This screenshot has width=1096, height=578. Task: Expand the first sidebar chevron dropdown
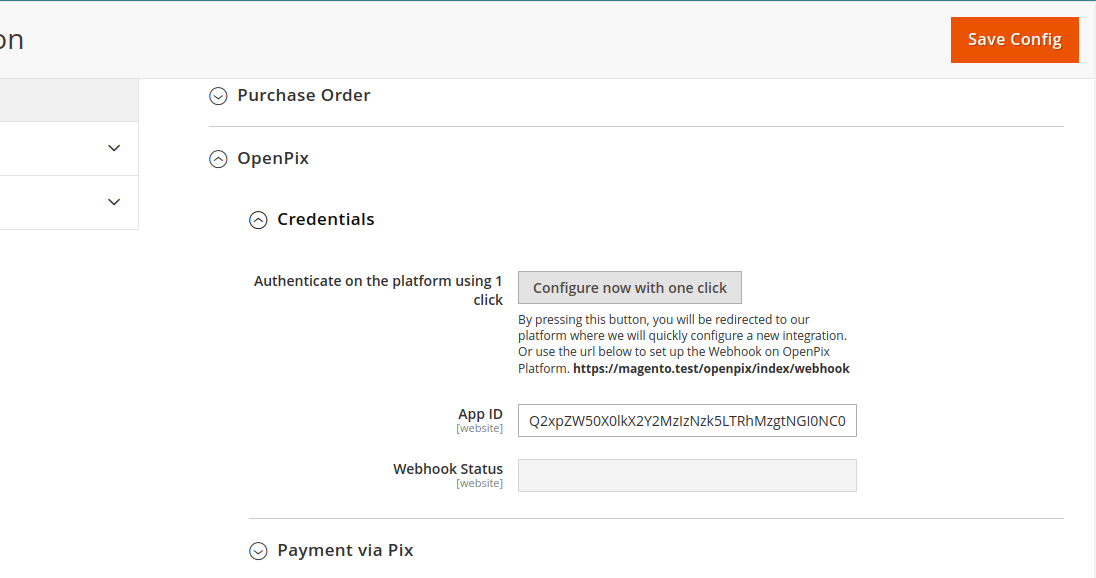tap(113, 148)
